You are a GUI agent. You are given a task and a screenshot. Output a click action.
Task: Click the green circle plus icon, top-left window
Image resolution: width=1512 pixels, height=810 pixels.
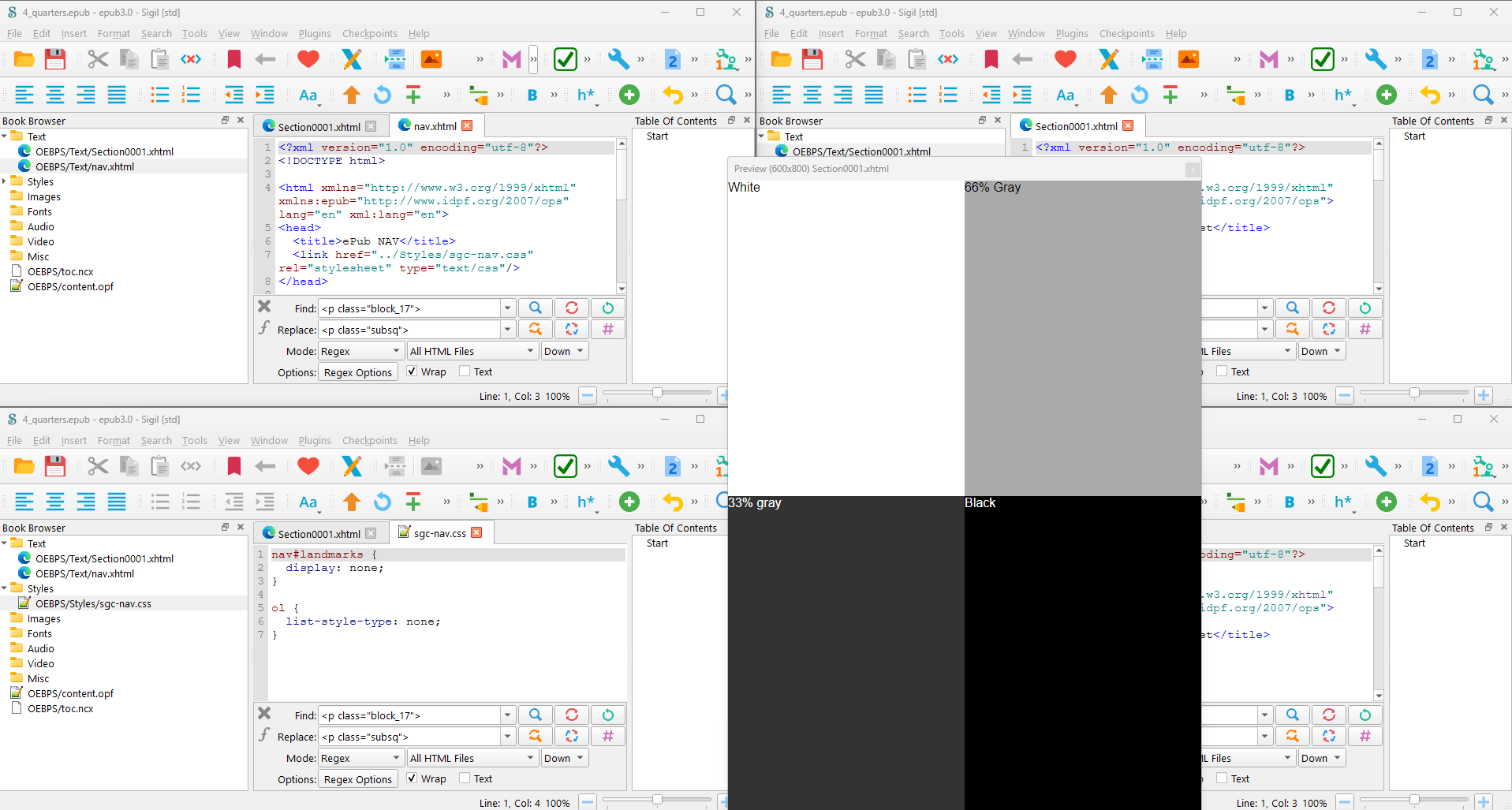[x=629, y=95]
